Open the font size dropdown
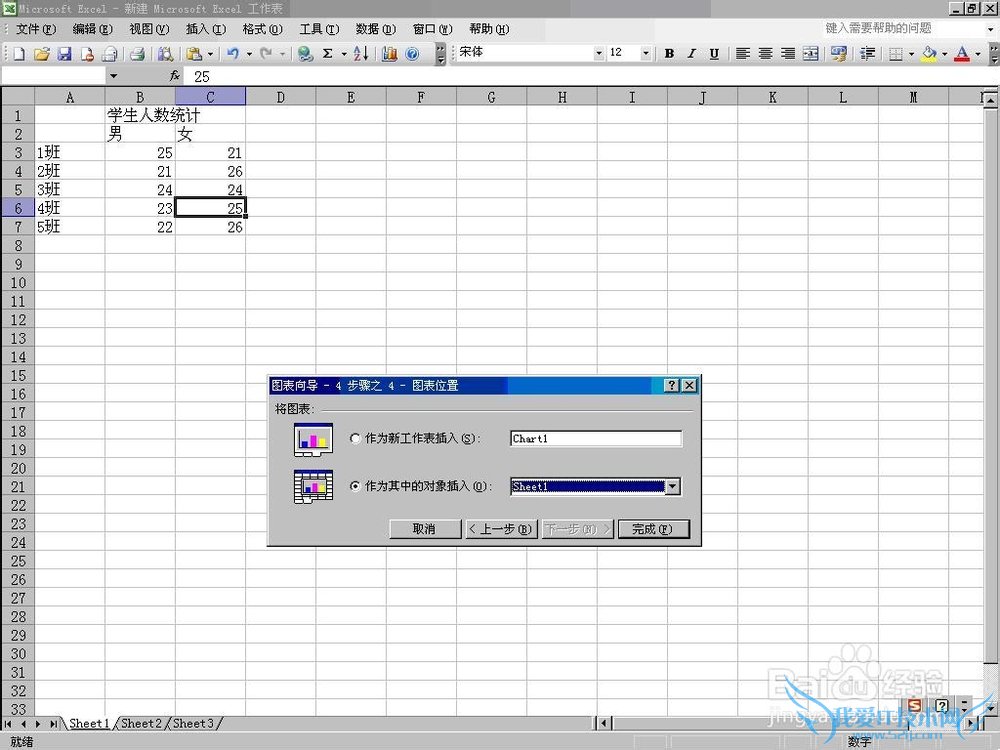Image resolution: width=1000 pixels, height=750 pixels. click(645, 54)
